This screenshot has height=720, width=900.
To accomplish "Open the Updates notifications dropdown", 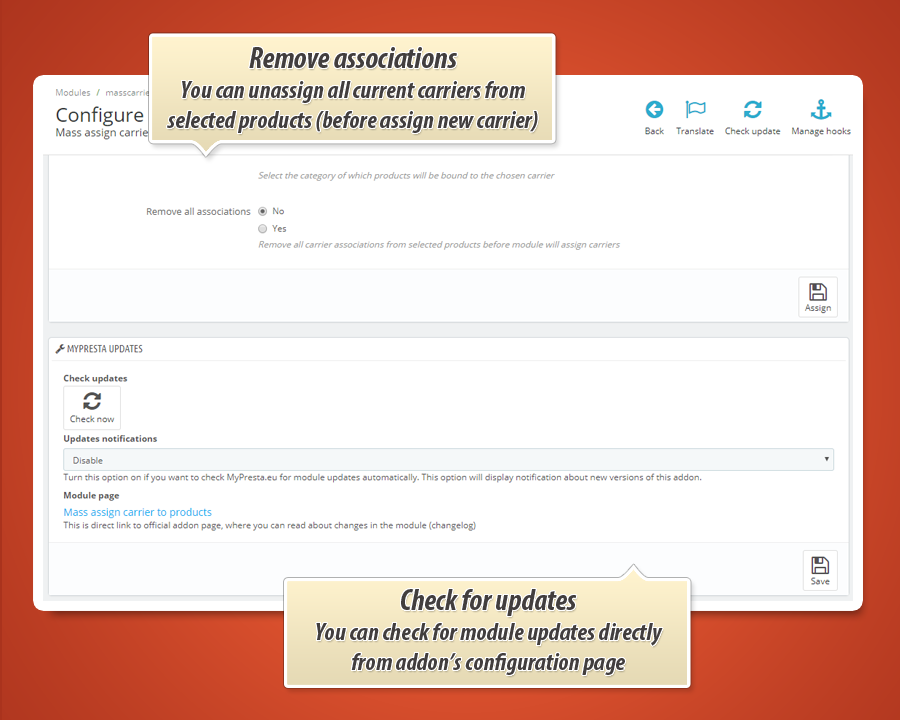I will click(x=448, y=460).
